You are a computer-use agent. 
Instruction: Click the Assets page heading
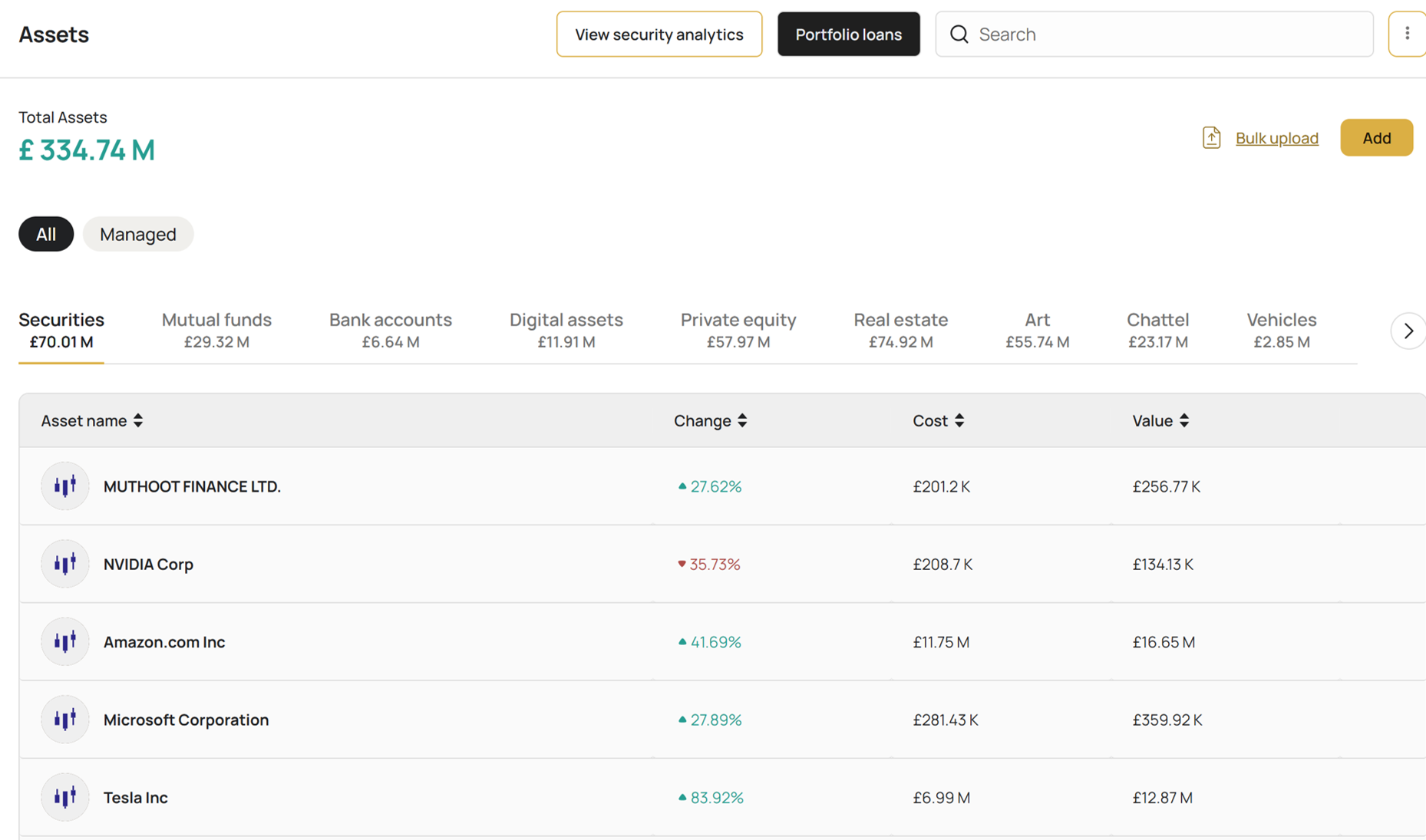point(54,35)
